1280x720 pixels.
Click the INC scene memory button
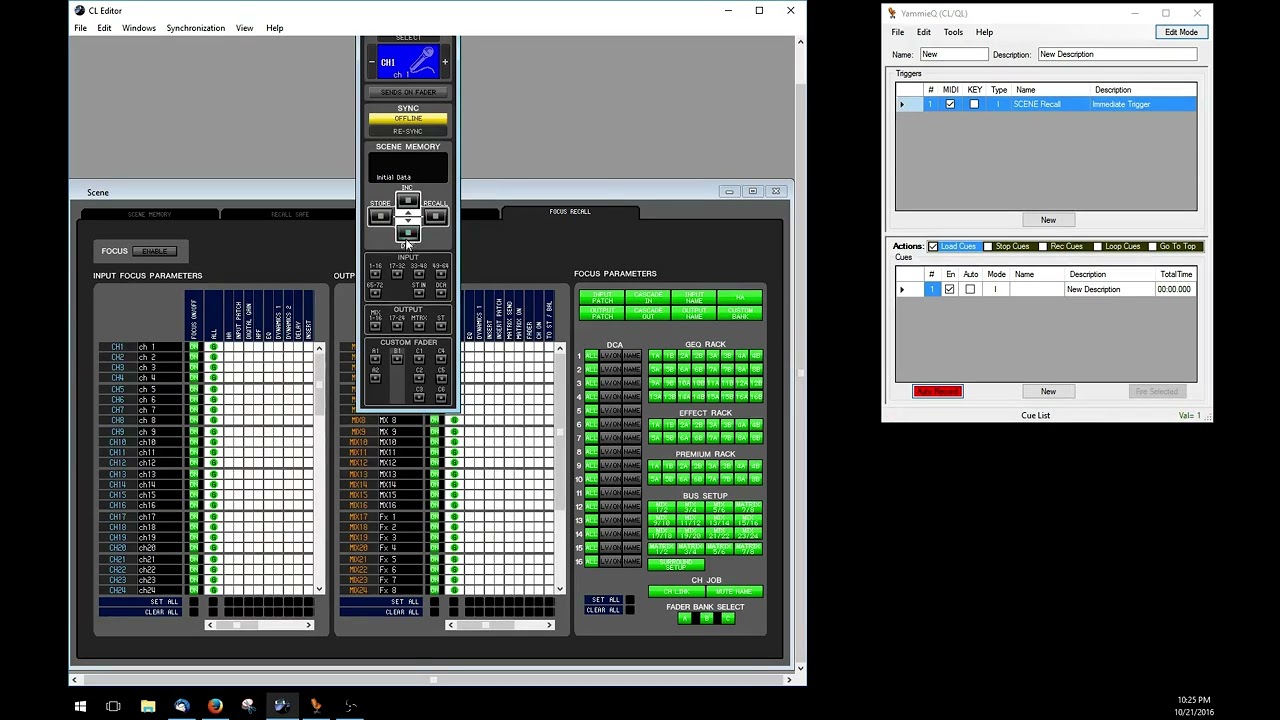pos(408,200)
